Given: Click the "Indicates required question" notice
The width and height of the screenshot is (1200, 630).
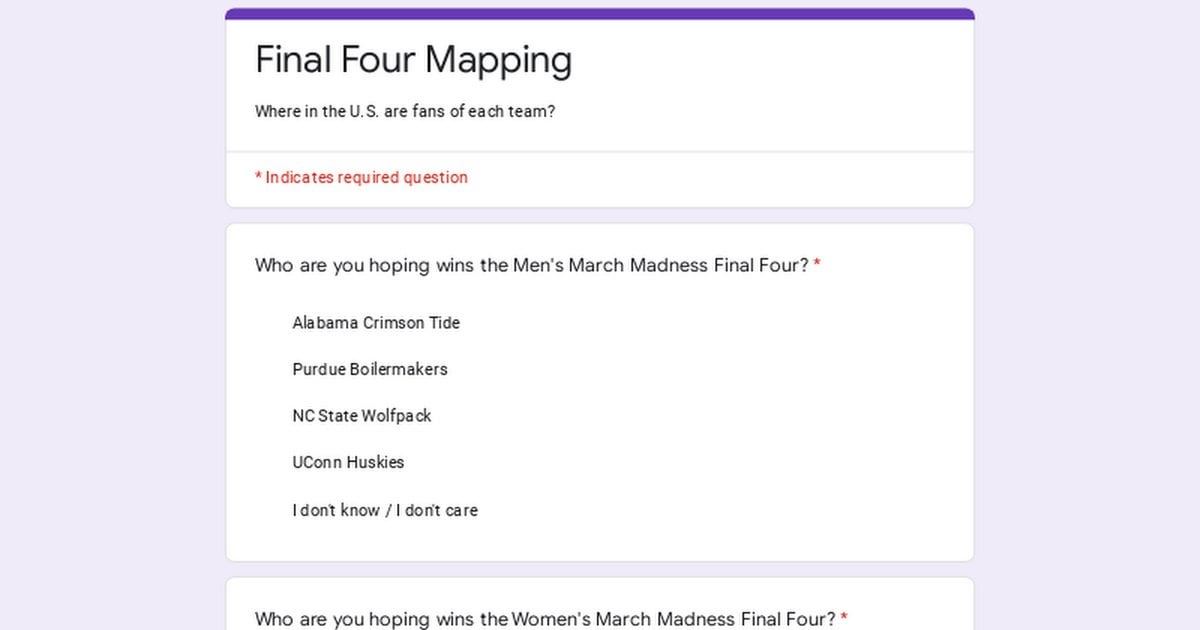Looking at the screenshot, I should (361, 177).
